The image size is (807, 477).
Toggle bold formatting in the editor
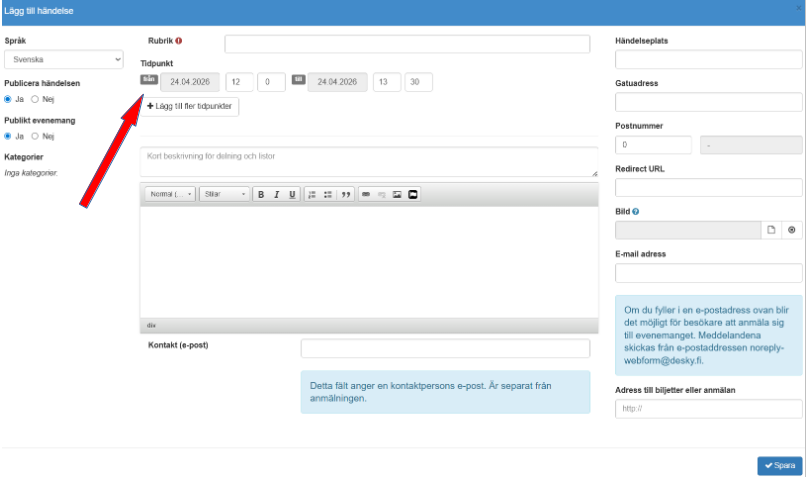click(261, 194)
